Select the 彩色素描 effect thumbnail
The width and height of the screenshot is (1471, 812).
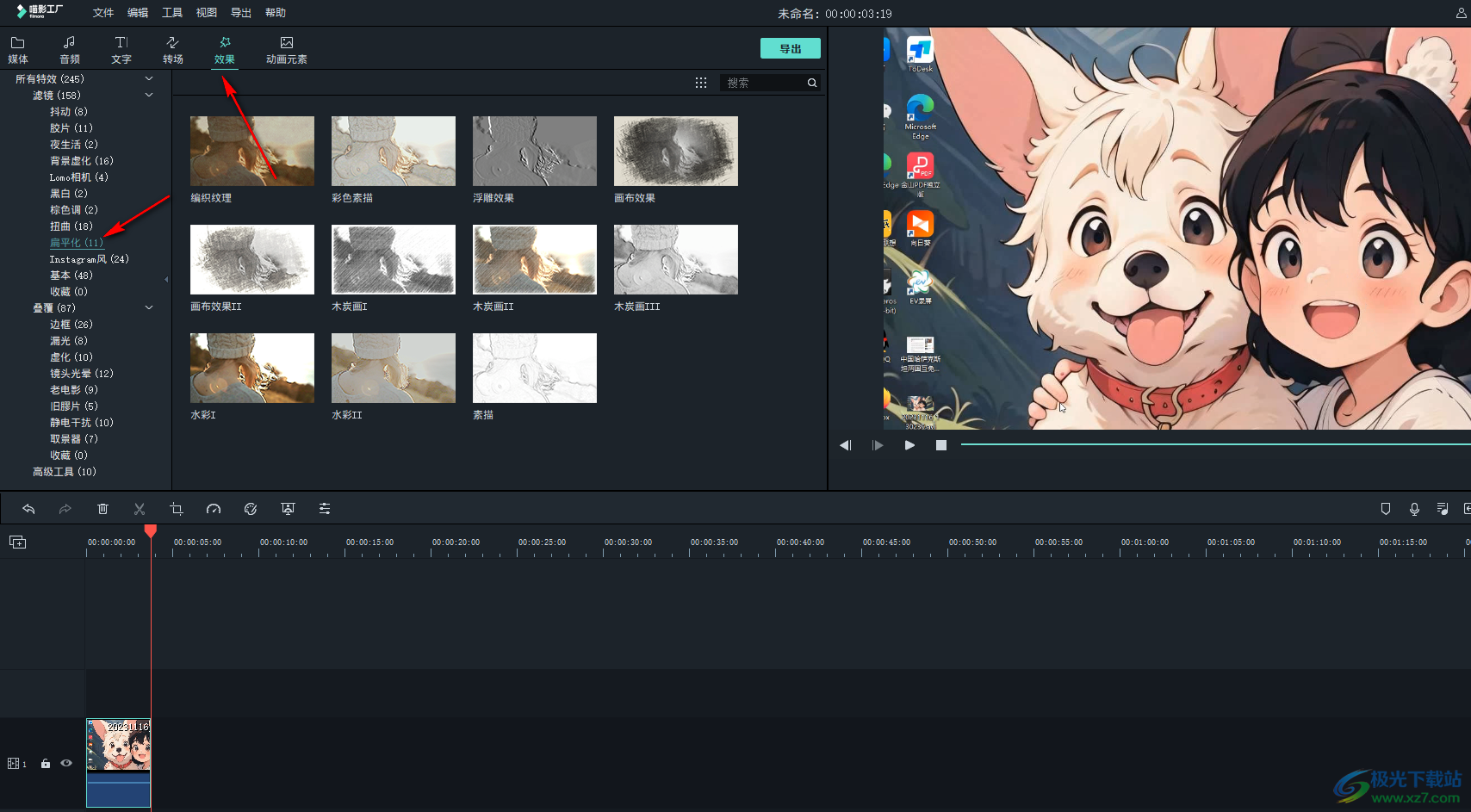[x=394, y=151]
